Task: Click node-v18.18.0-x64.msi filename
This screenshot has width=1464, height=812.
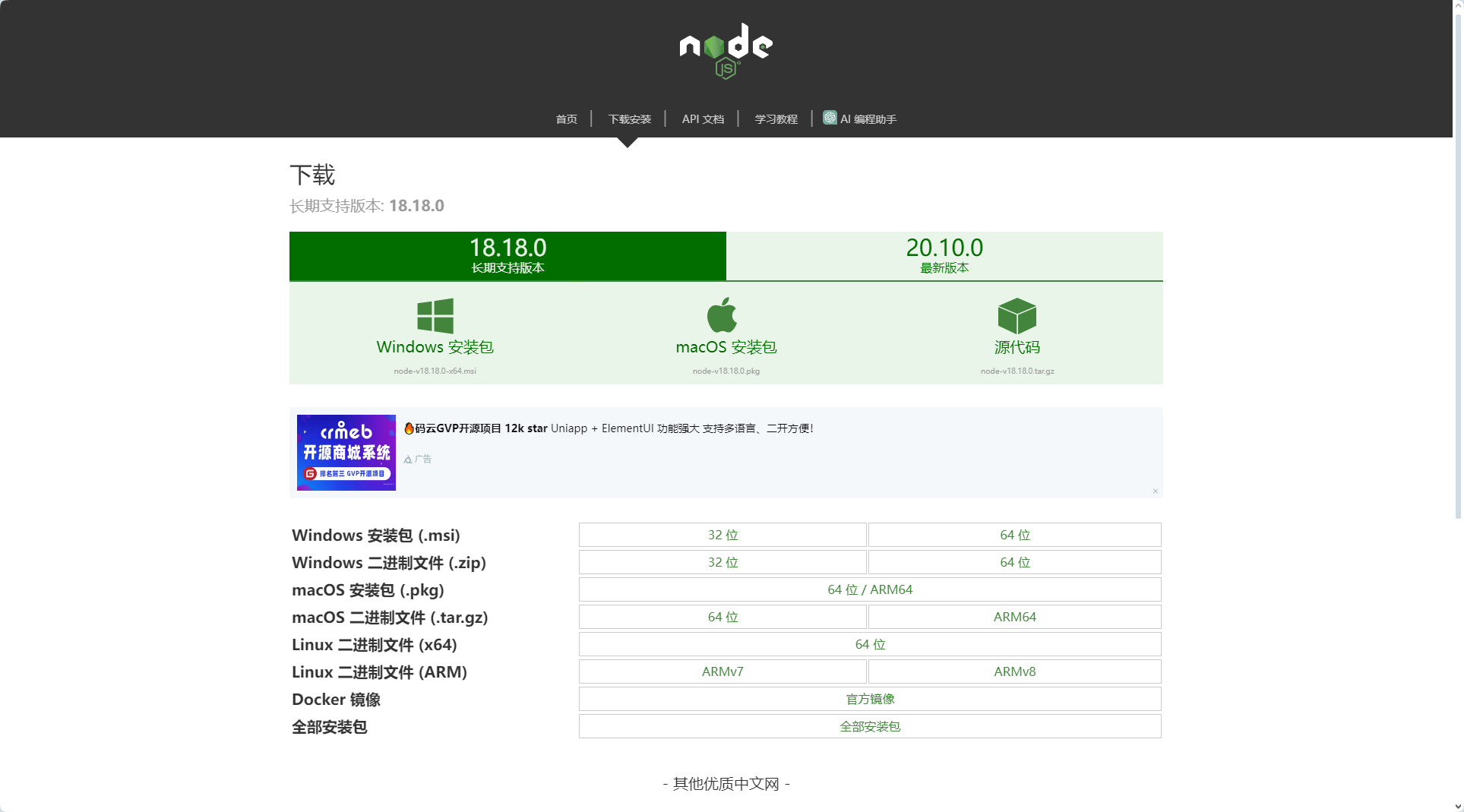Action: (435, 371)
